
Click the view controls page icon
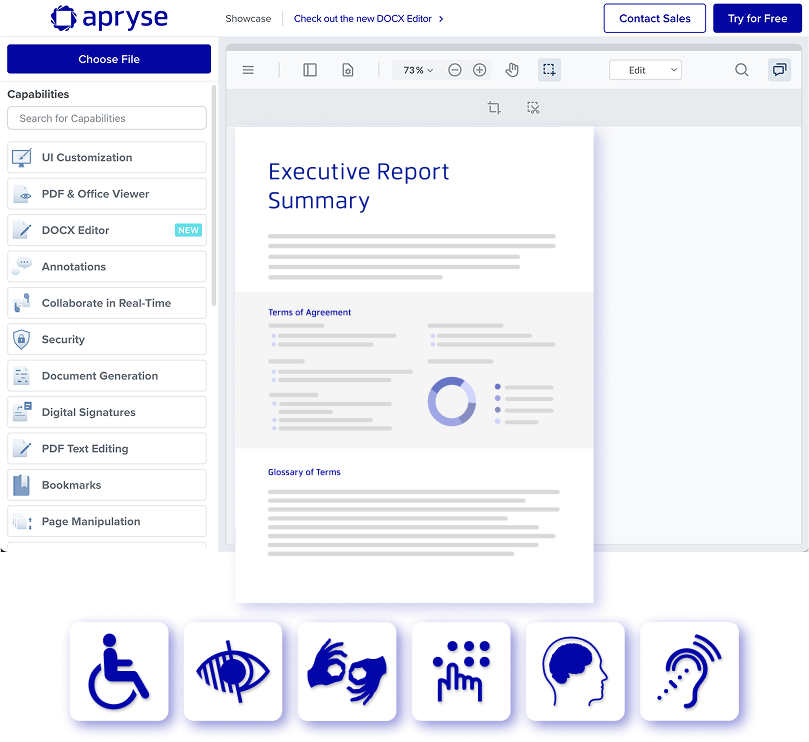[348, 70]
